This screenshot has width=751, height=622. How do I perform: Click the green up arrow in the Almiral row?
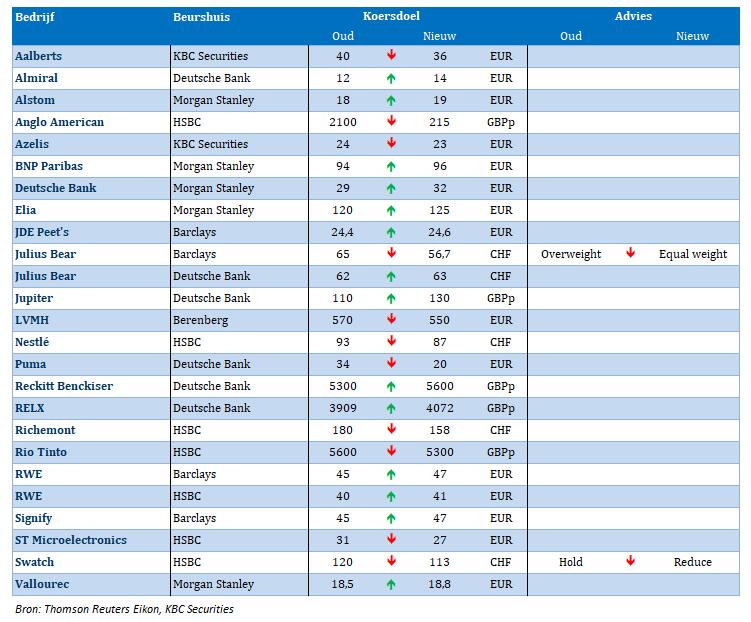pyautogui.click(x=391, y=78)
